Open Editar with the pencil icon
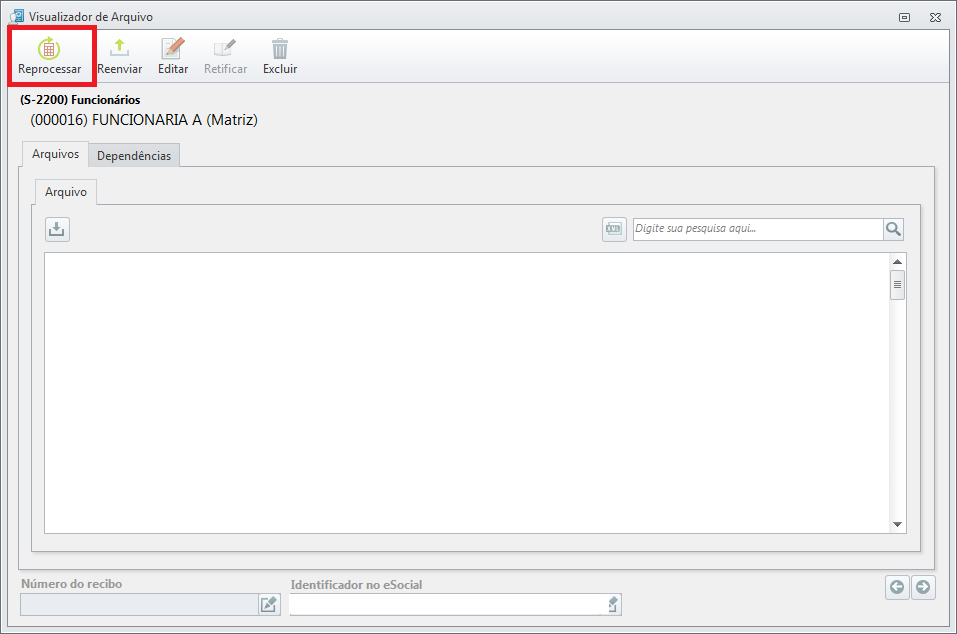The width and height of the screenshot is (957, 634). pyautogui.click(x=173, y=48)
